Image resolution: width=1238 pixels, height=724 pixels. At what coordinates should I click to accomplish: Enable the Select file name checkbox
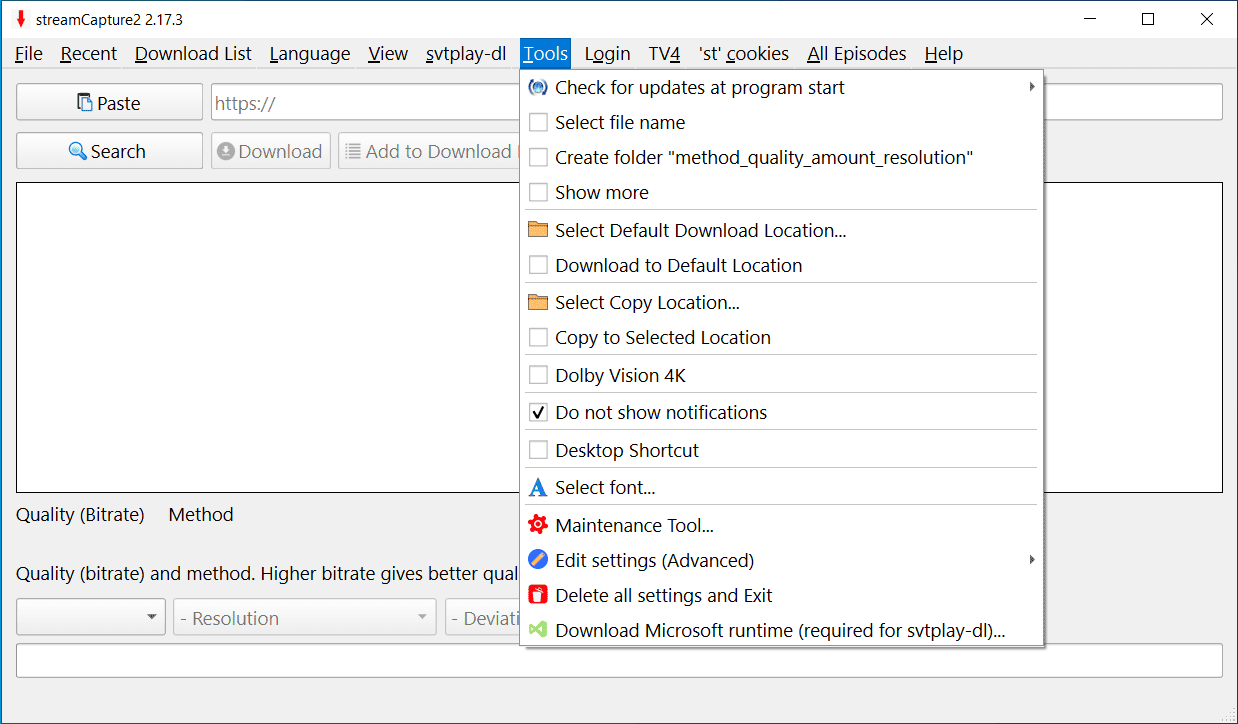pos(538,123)
